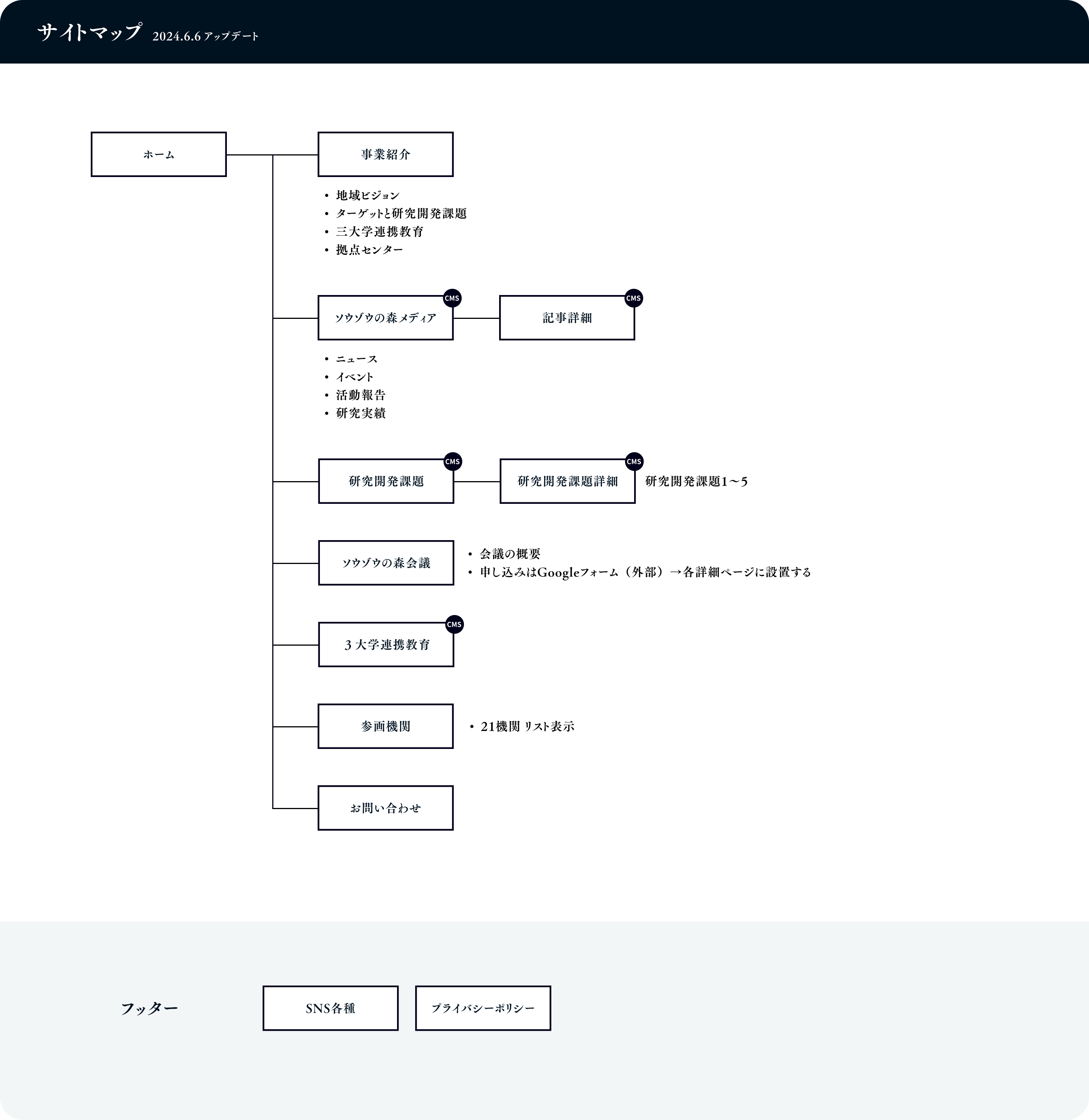Select the ソウゾウの森会議 node box
Image resolution: width=1089 pixels, height=1120 pixels.
[x=386, y=563]
